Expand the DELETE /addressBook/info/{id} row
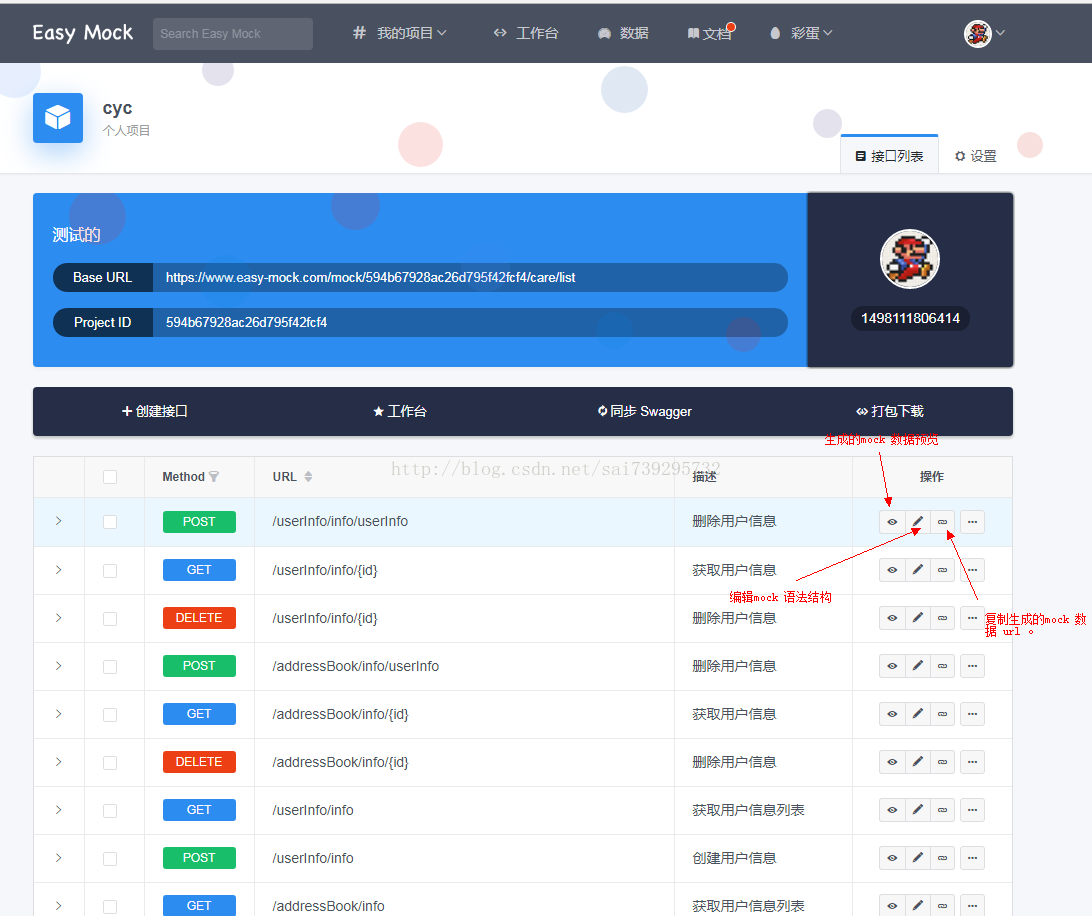Viewport: 1092px width, 916px height. click(58, 762)
